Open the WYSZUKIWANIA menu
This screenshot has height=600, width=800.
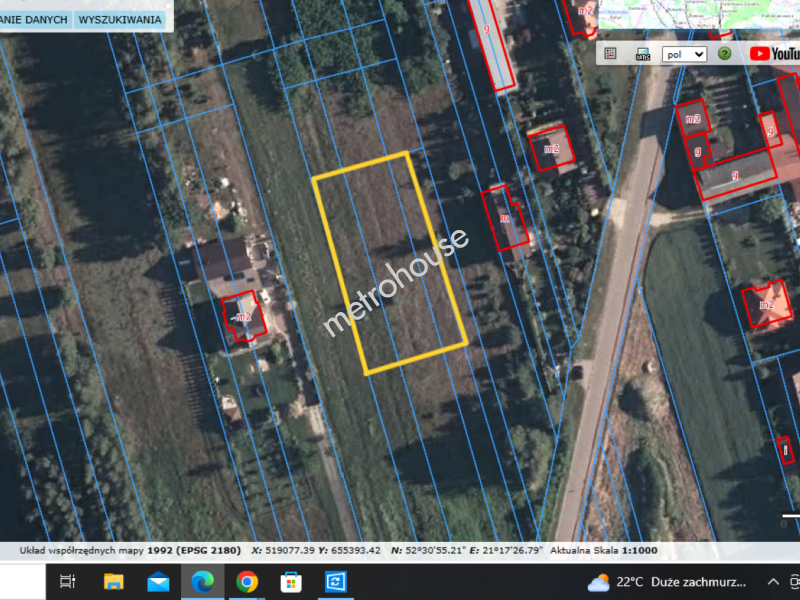click(119, 20)
